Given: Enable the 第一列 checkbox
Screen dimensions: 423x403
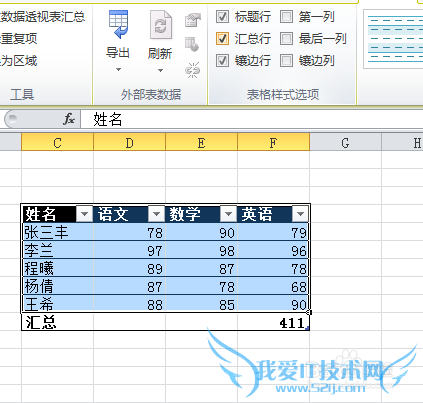Looking at the screenshot, I should (x=286, y=17).
